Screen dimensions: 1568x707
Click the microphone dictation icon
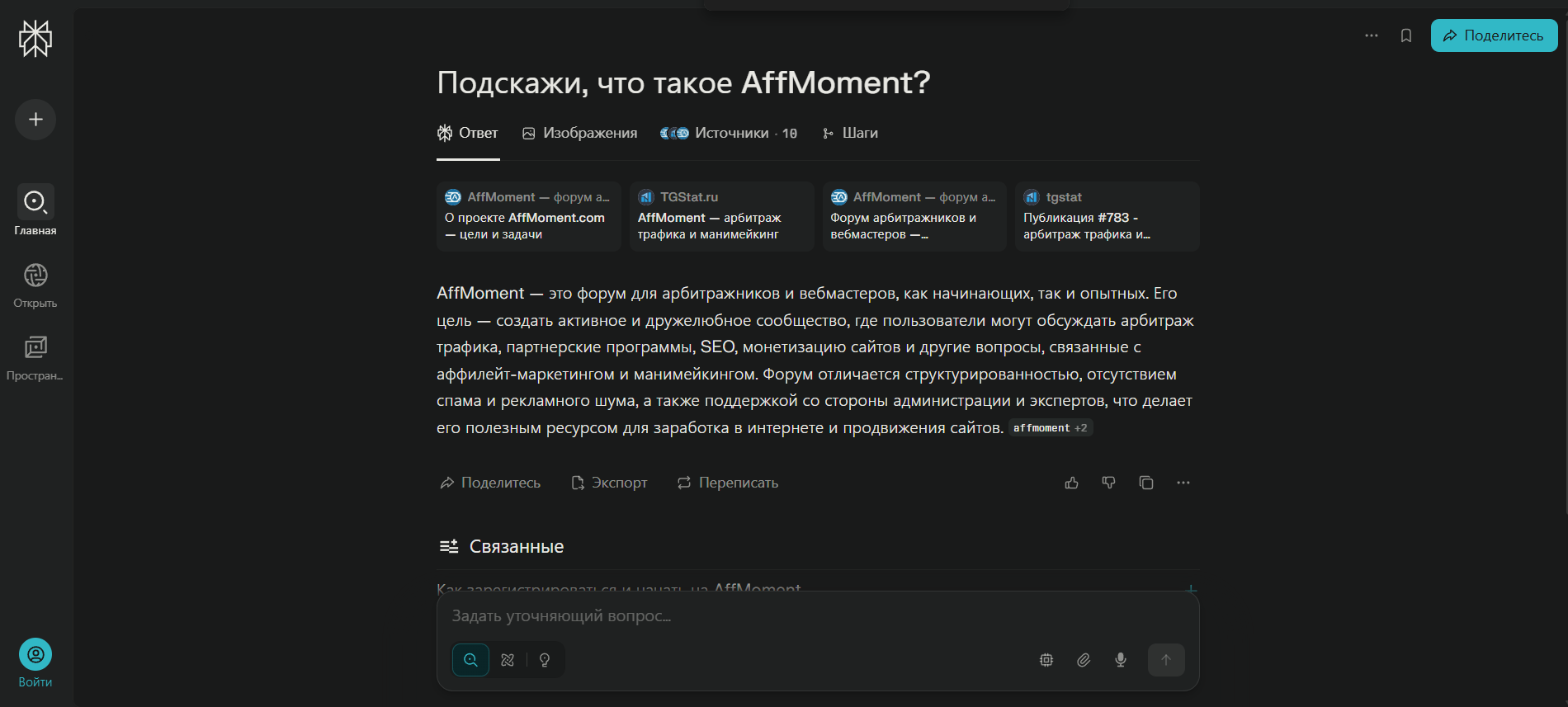click(x=1121, y=660)
